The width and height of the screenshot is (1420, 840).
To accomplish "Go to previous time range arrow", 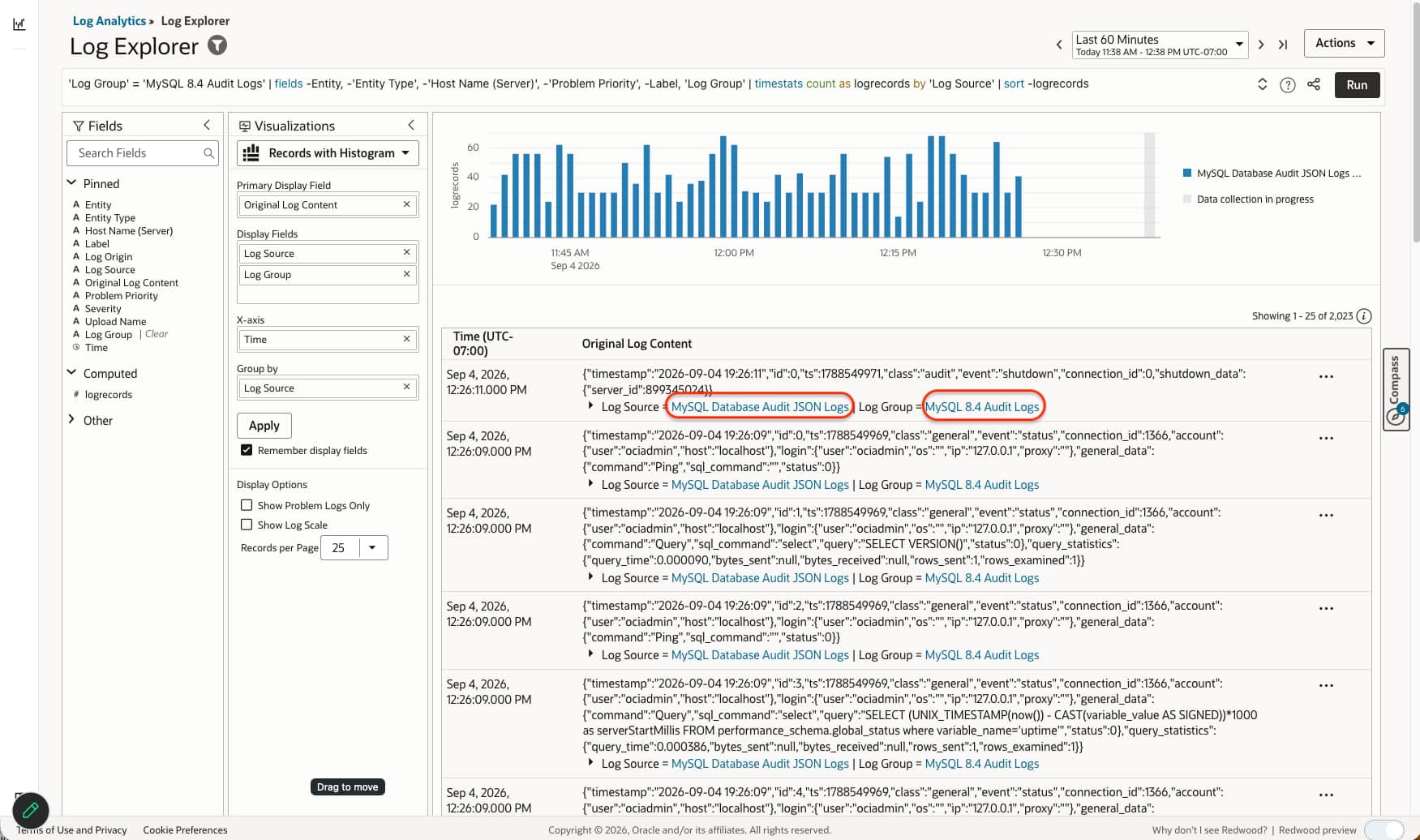I will point(1059,45).
